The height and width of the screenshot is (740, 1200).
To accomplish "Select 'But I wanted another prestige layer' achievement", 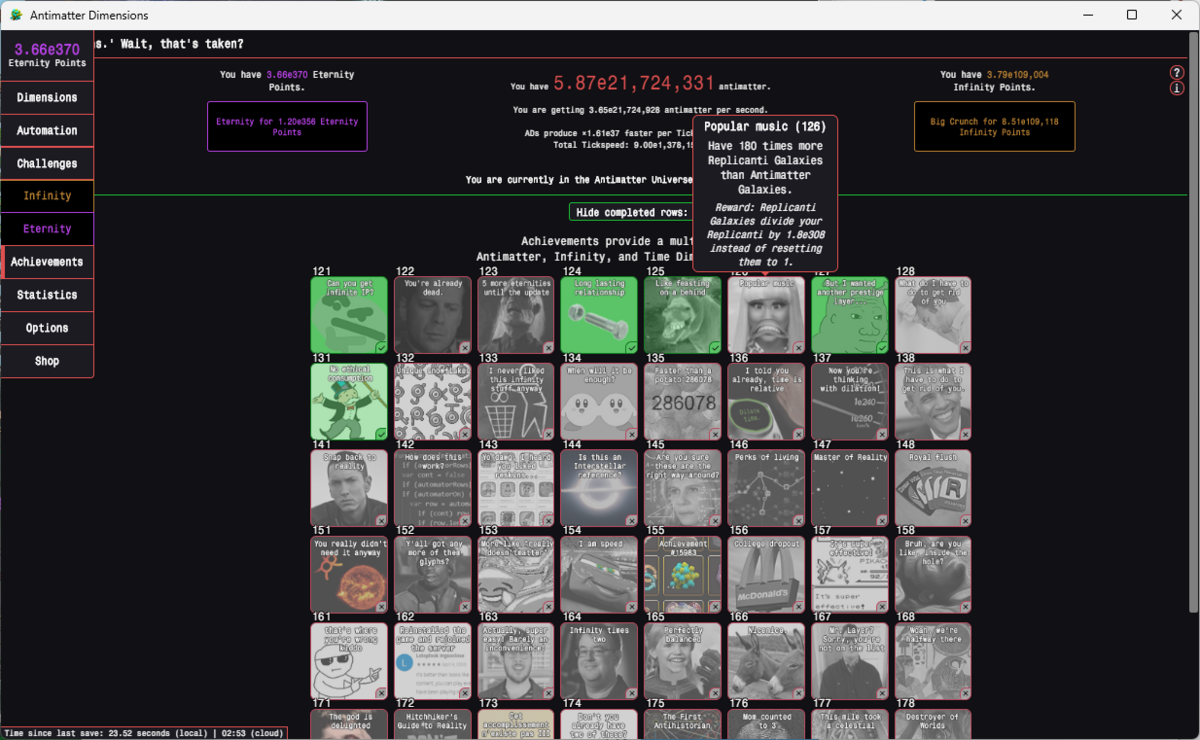I will click(x=850, y=315).
